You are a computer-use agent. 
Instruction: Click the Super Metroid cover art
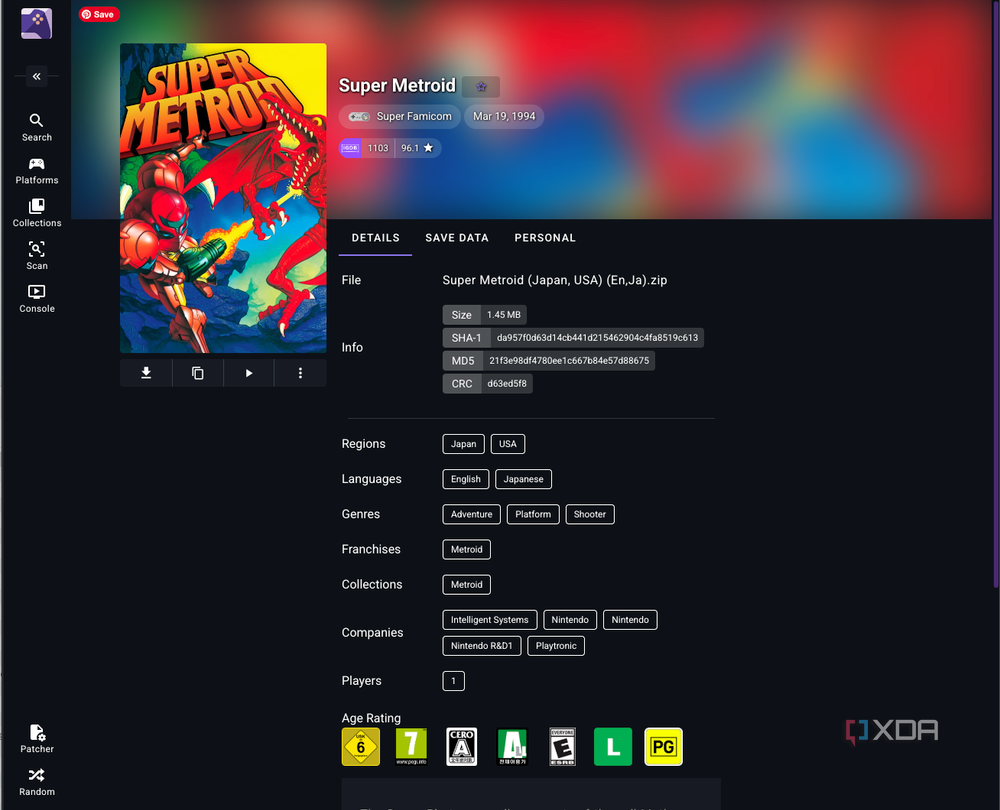[x=223, y=198]
